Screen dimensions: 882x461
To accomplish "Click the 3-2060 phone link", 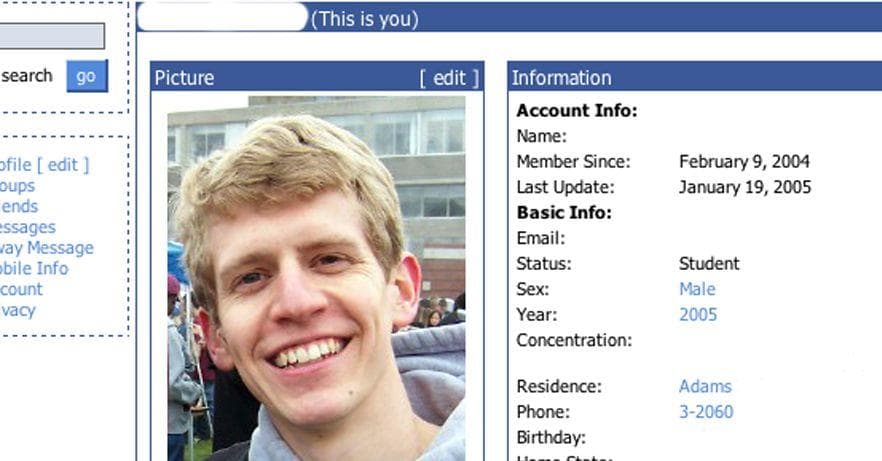I will (706, 412).
